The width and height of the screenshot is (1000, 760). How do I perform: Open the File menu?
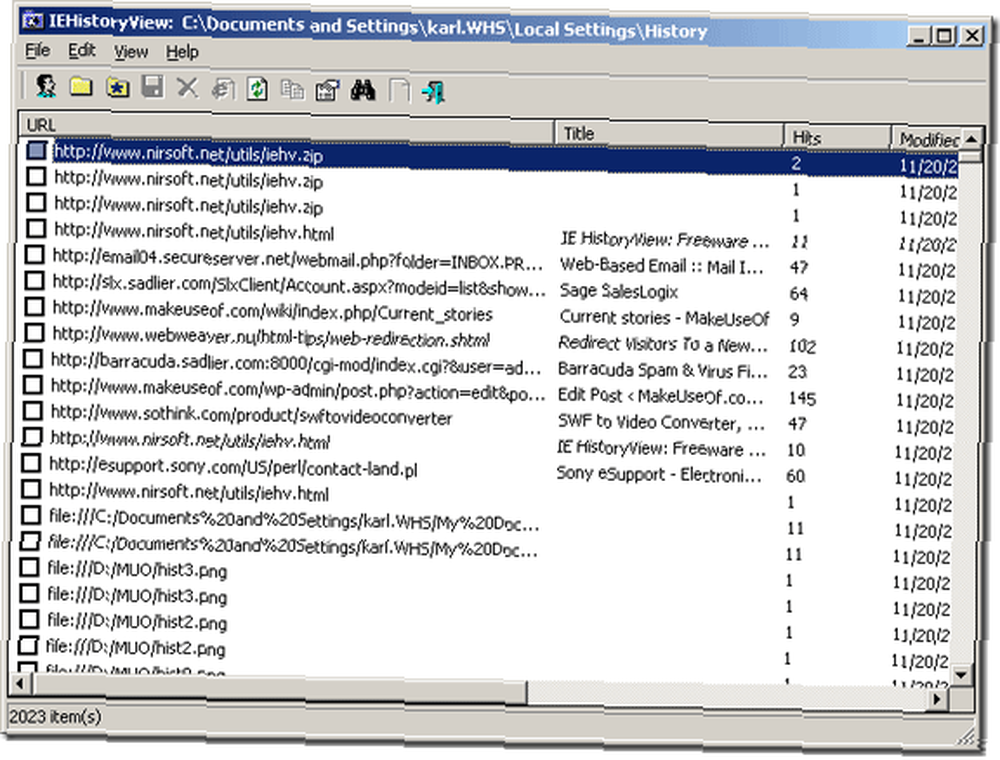(38, 50)
